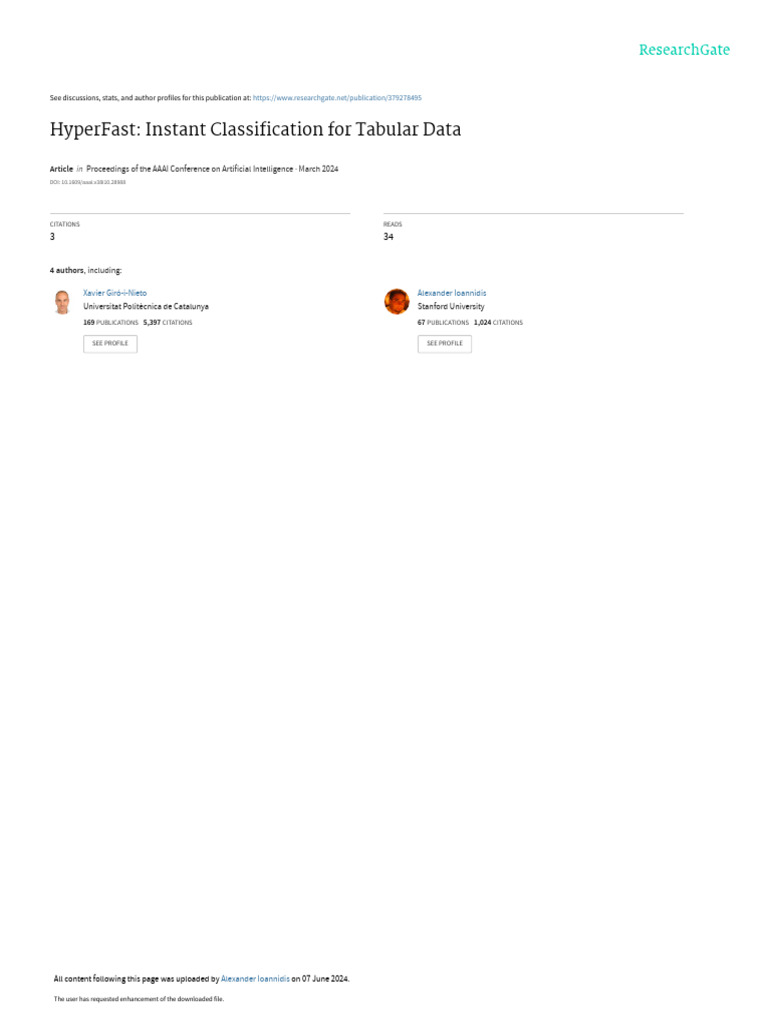This screenshot has height=1024, width=768.
Task: Click the 67 publications stat
Action: [x=443, y=323]
